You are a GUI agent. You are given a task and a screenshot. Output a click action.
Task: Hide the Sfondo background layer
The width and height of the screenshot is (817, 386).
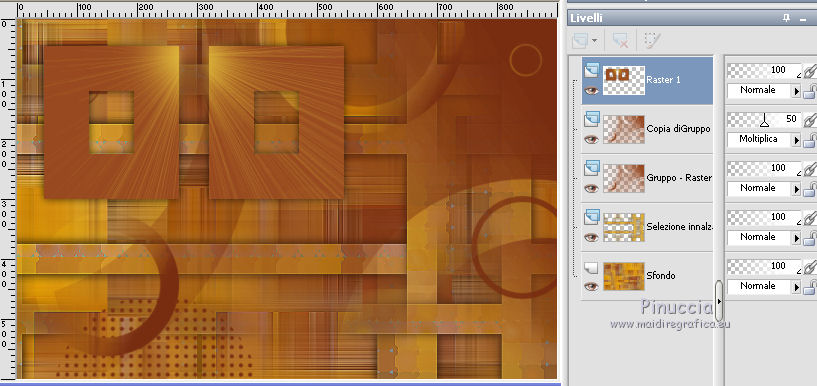(591, 287)
